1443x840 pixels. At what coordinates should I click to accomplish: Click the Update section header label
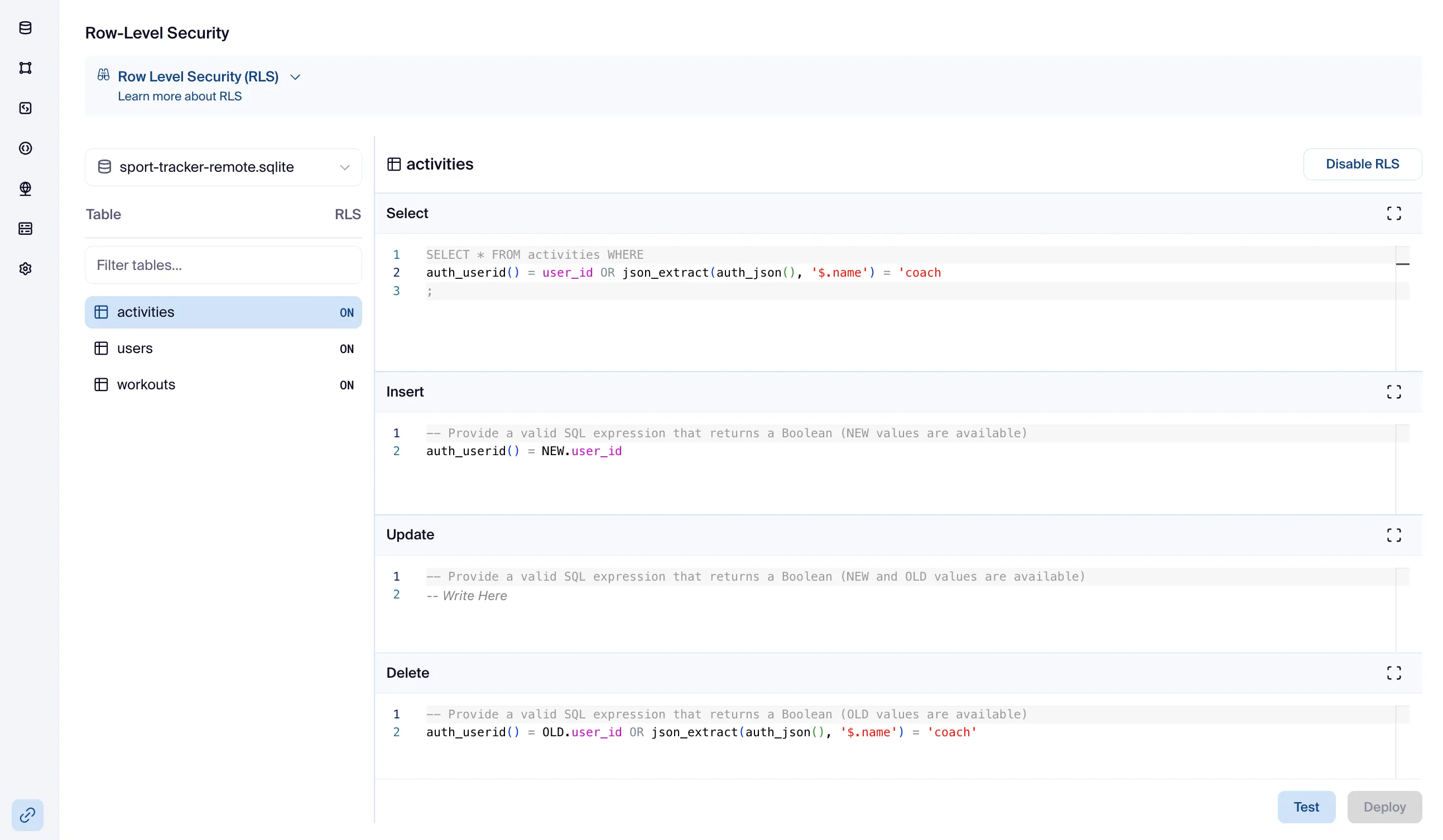coord(410,534)
